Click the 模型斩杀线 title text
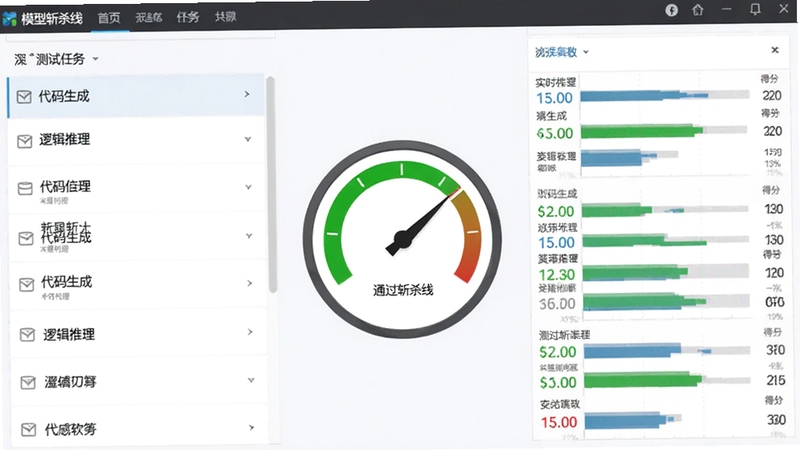 [52, 19]
